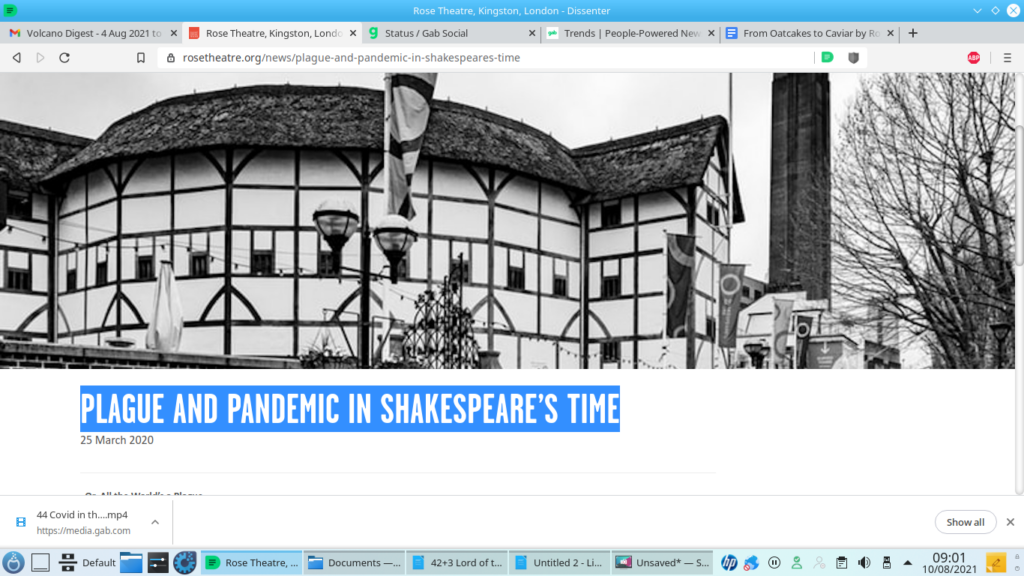The height and width of the screenshot is (576, 1024).
Task: Open the orange notes pencil tray icon
Action: coord(996,562)
